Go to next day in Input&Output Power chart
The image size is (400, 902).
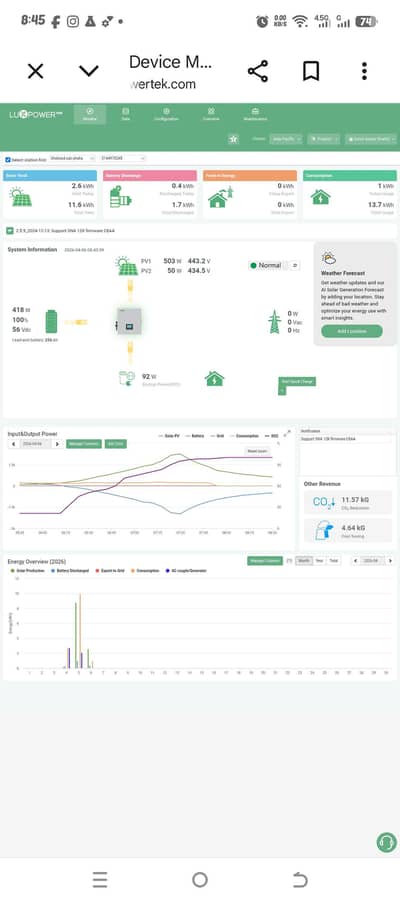57,444
